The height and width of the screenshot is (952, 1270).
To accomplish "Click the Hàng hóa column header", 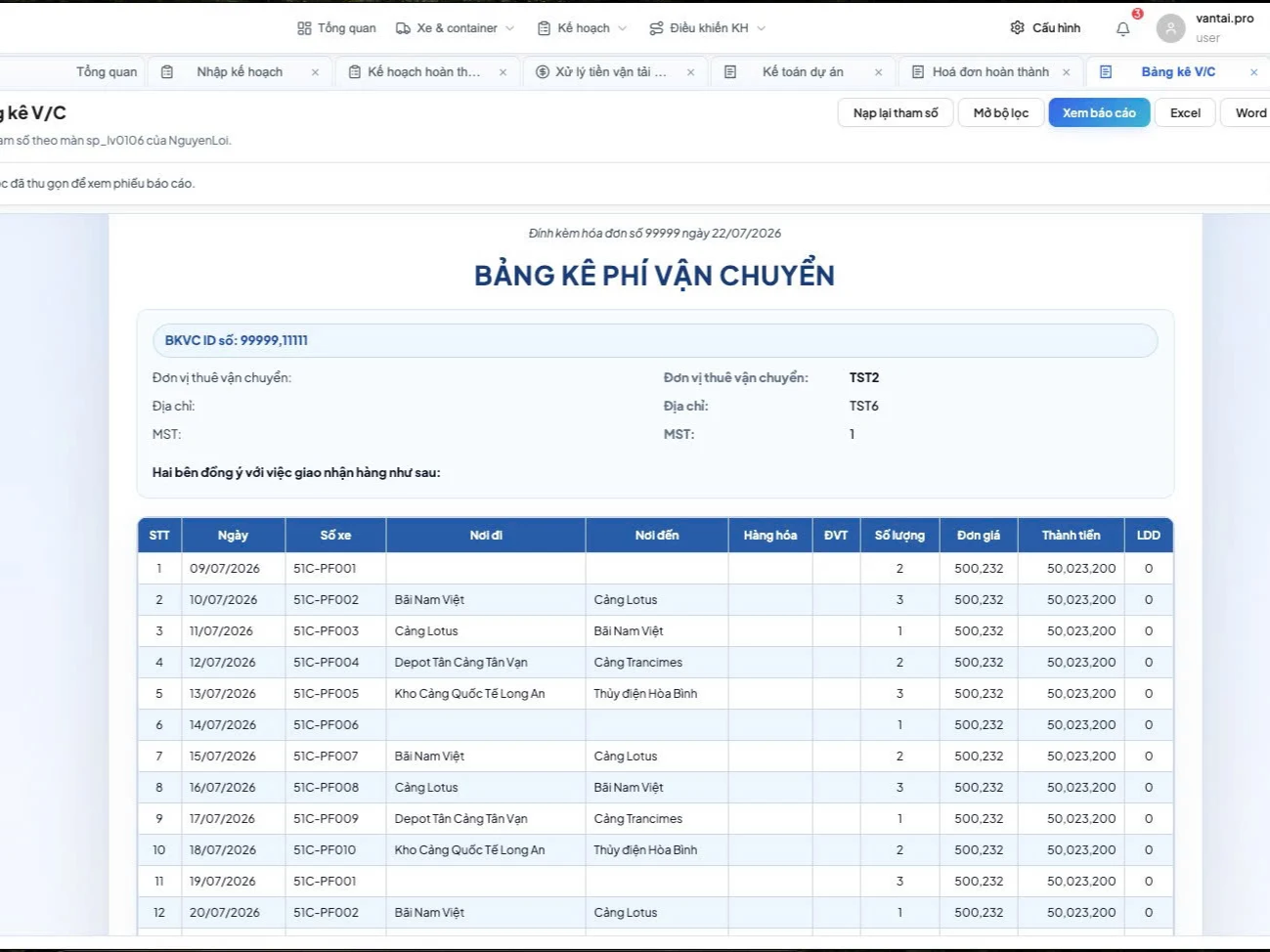I will coord(770,536).
